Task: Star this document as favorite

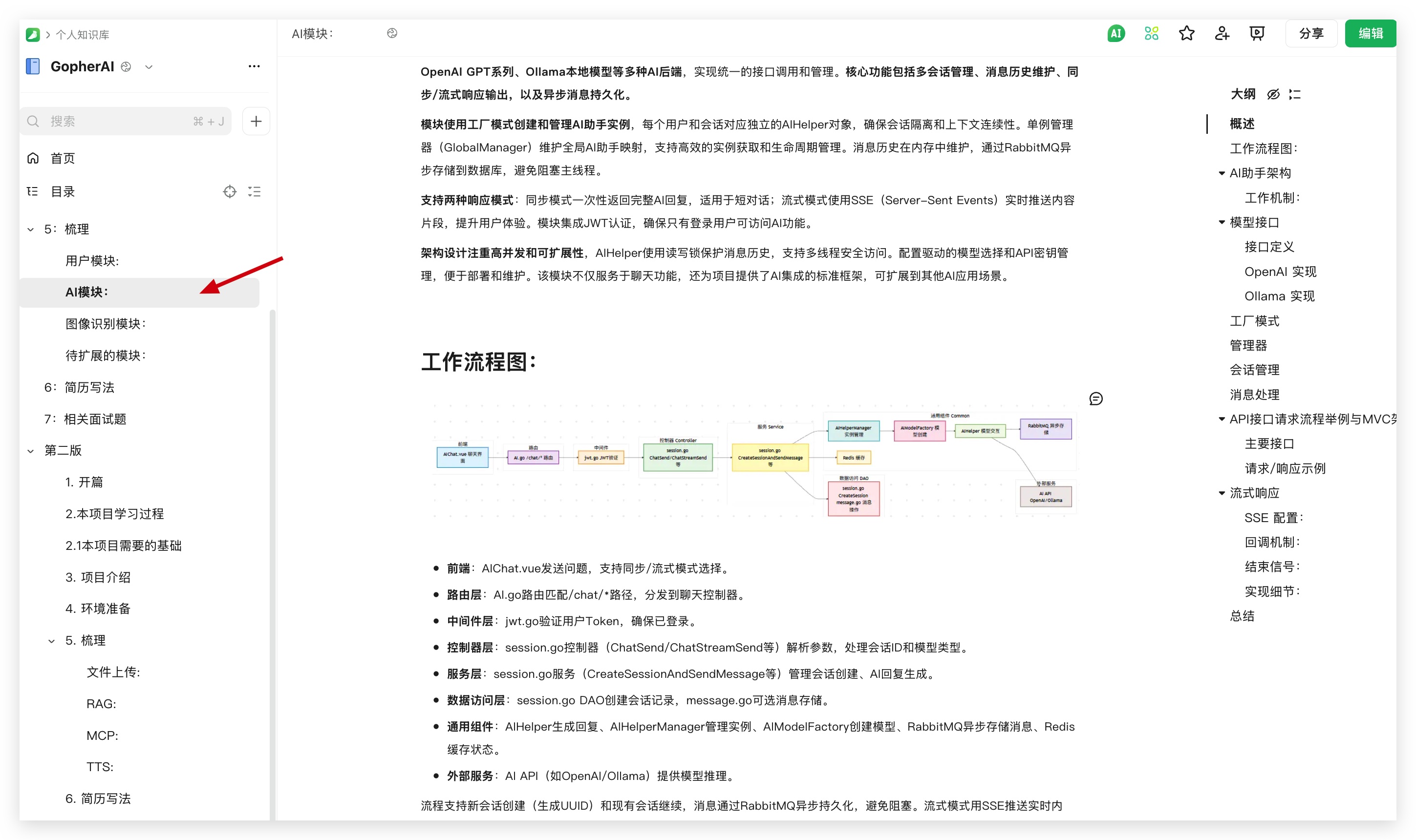Action: click(x=1186, y=33)
